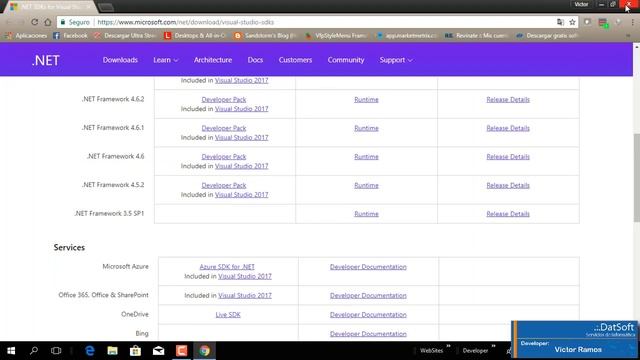This screenshot has width=640, height=360.
Task: Select the Microsoft Azure row label
Action: (x=125, y=267)
